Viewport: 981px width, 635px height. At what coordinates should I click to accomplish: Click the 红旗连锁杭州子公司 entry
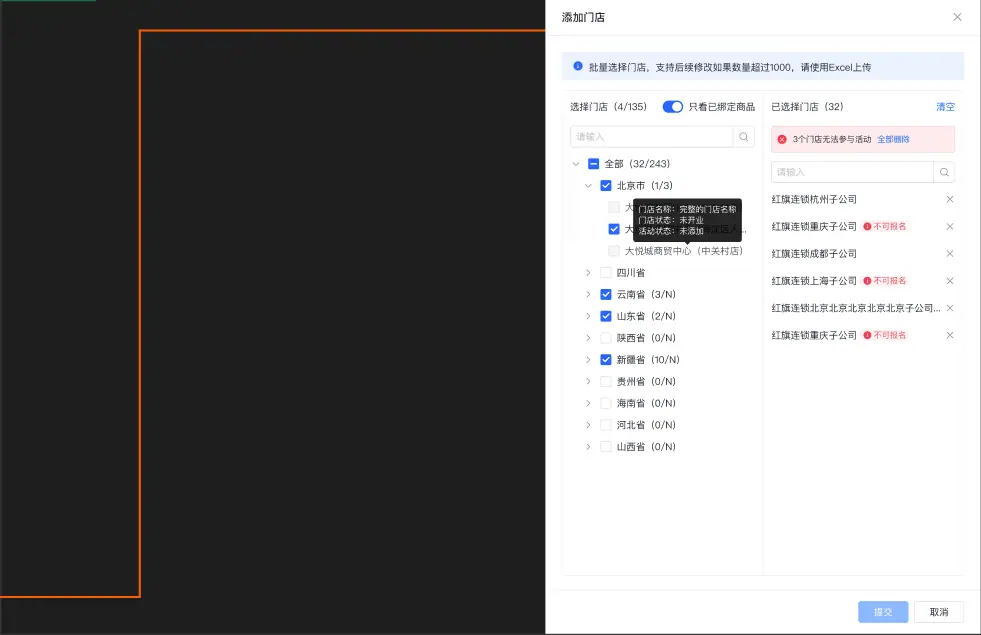coord(814,199)
